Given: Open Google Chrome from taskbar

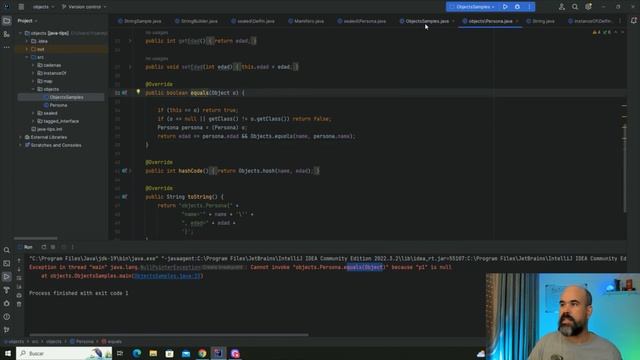Looking at the screenshot, I should (x=202, y=353).
